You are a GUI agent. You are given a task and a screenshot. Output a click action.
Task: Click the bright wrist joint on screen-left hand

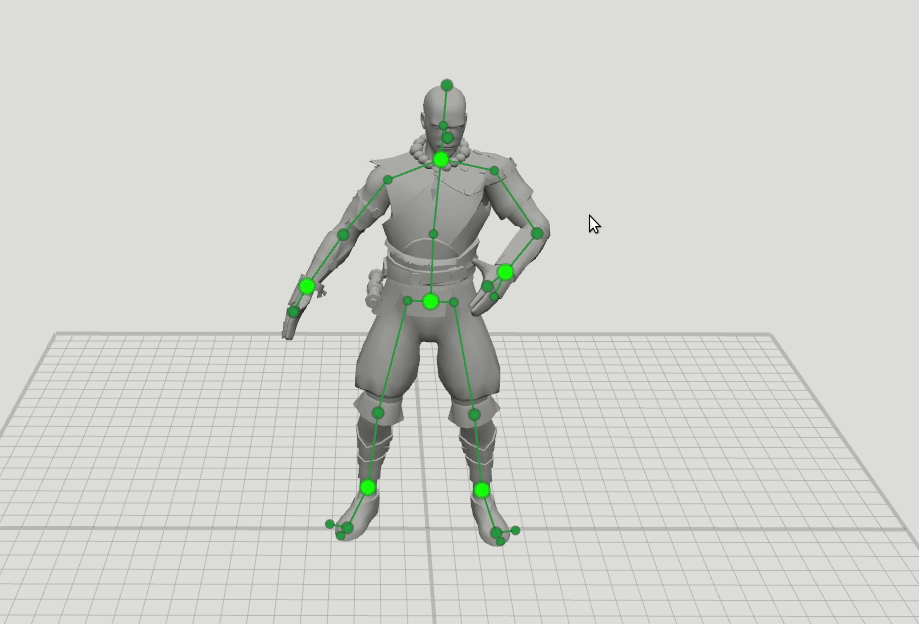click(307, 286)
